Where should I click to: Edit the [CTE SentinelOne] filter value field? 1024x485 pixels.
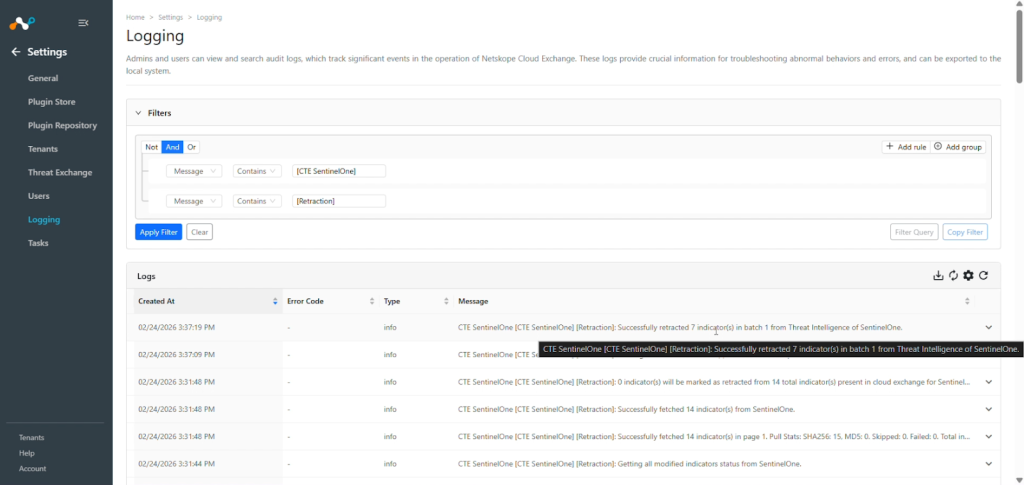(x=339, y=171)
